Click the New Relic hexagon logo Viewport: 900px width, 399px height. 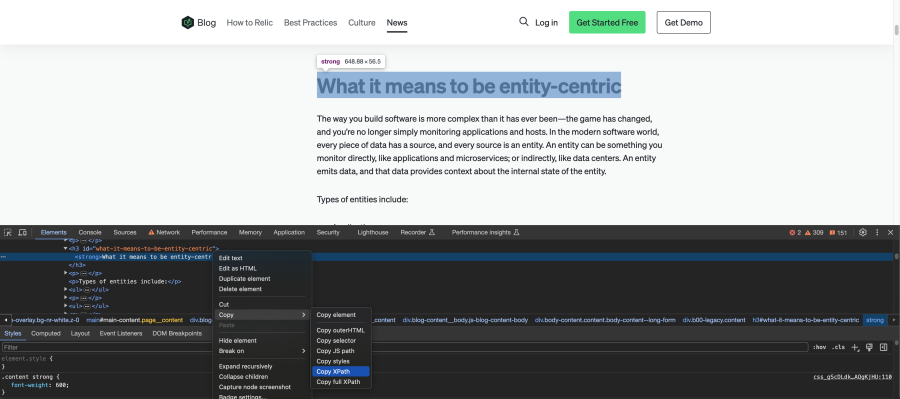[x=188, y=22]
